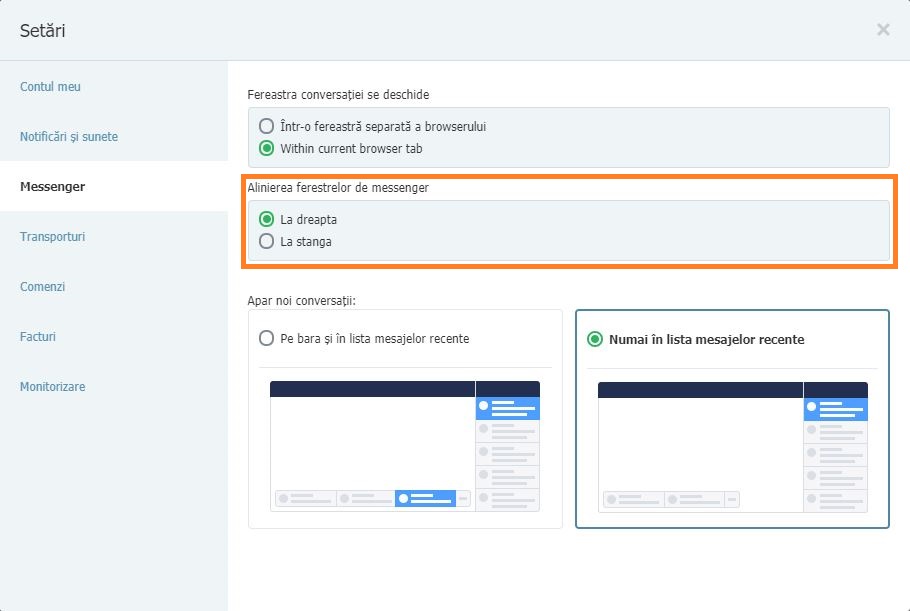910x611 pixels.
Task: Go to the Comenzi settings section
Action: pyautogui.click(x=42, y=287)
